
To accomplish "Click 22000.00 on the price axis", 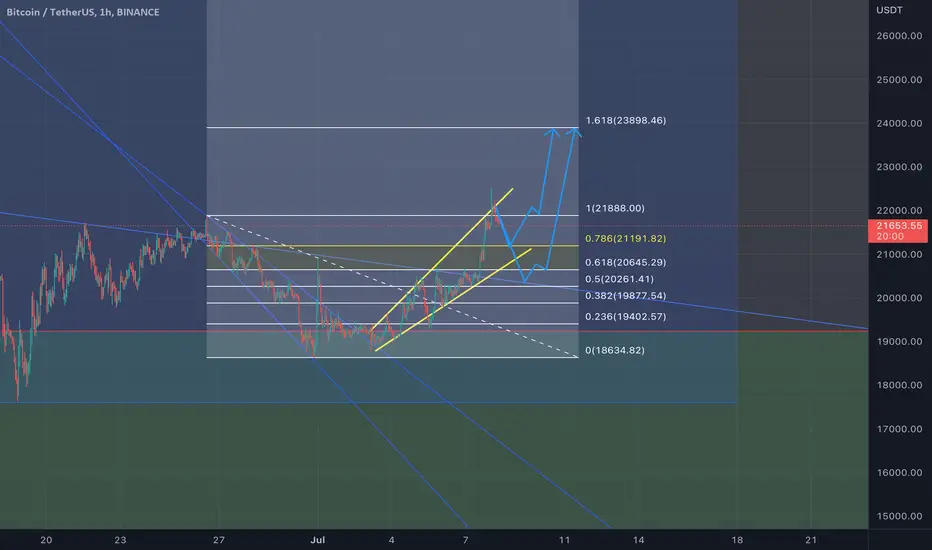I will [899, 210].
